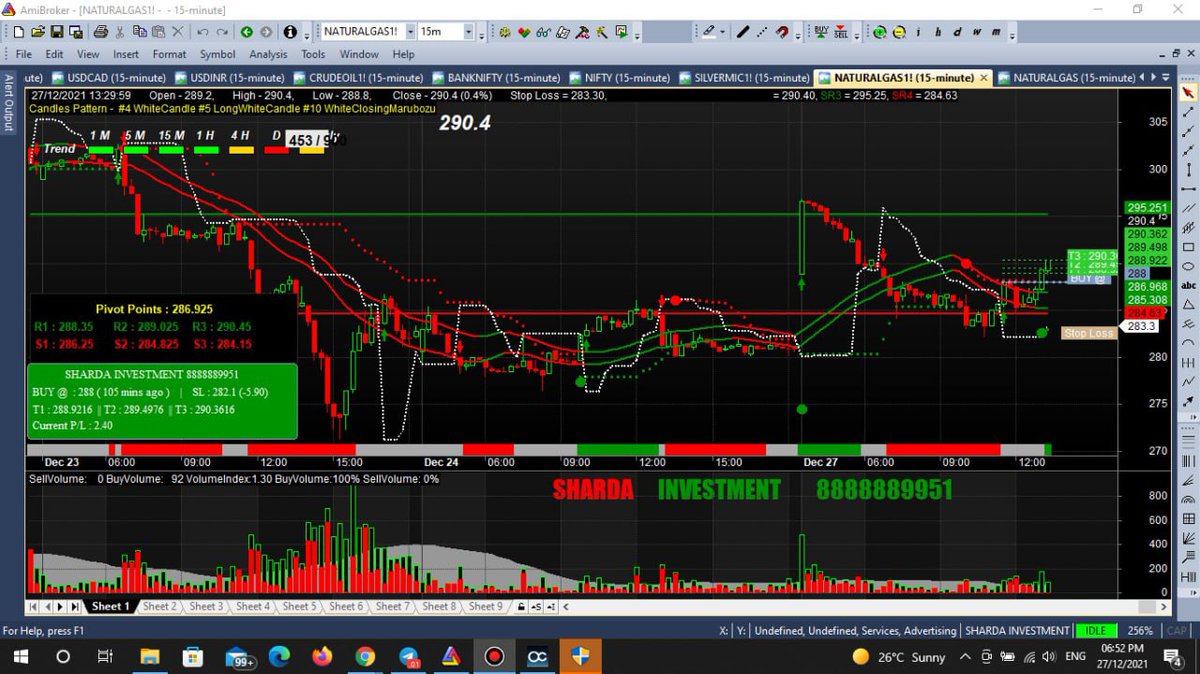Switch to the NIFTY (15-minute) tab
1200x674 pixels.
620,77
